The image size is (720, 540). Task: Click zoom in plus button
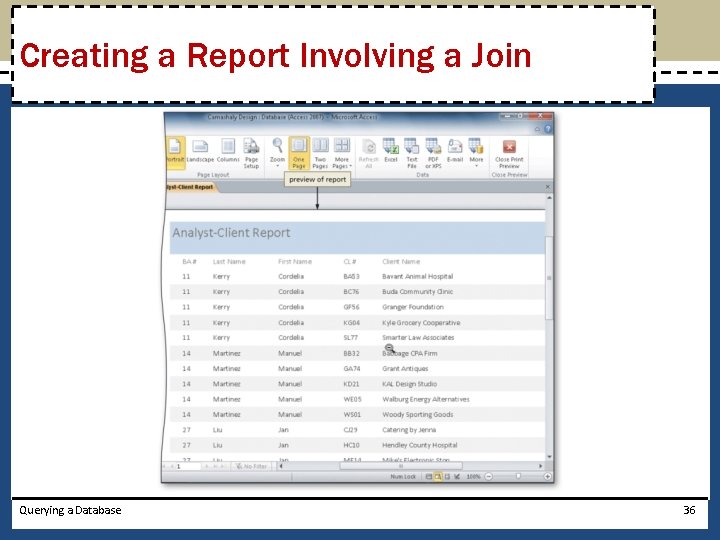[x=547, y=477]
